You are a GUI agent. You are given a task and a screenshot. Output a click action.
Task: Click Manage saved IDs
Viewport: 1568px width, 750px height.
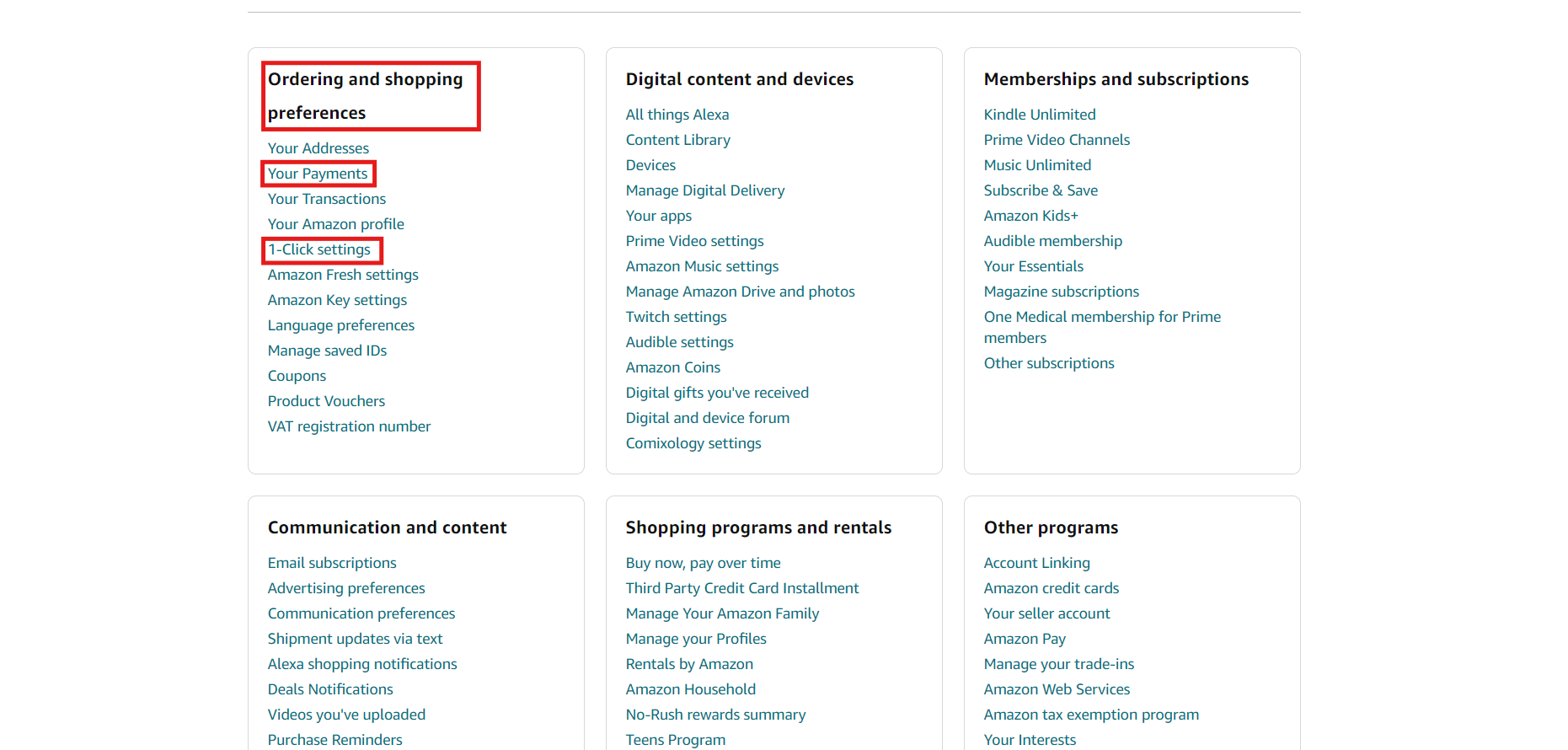pyautogui.click(x=327, y=351)
